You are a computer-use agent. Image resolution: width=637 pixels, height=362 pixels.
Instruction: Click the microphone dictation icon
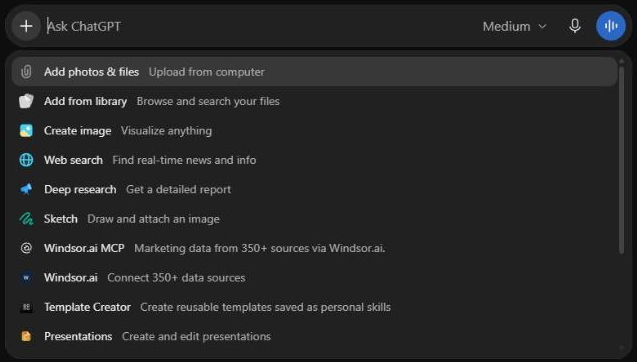coord(574,26)
